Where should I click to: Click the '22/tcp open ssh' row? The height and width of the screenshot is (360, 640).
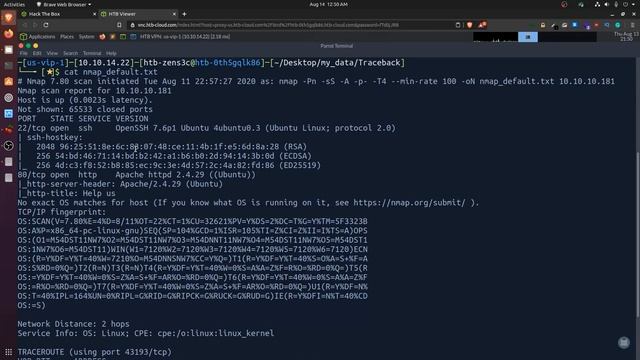tap(207, 128)
